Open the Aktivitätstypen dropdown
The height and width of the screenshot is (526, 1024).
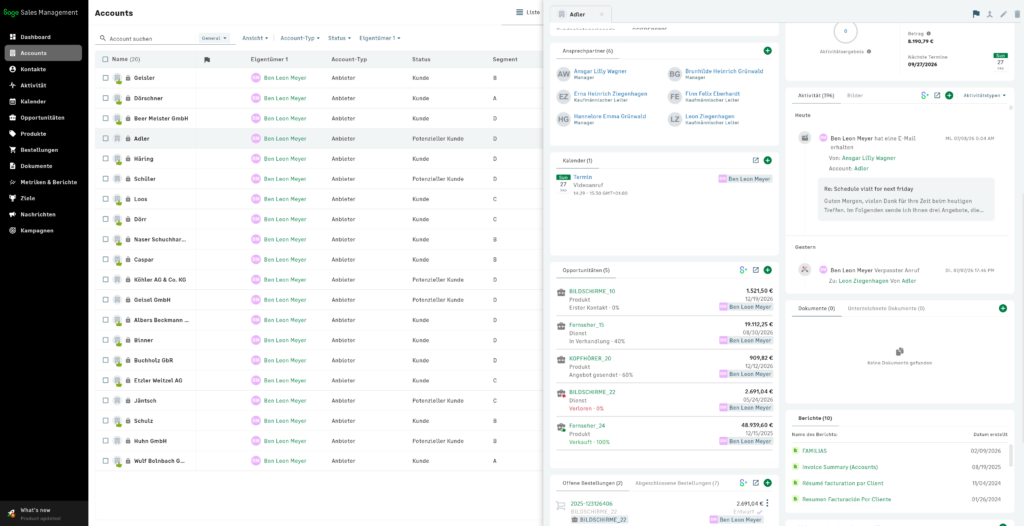click(984, 95)
